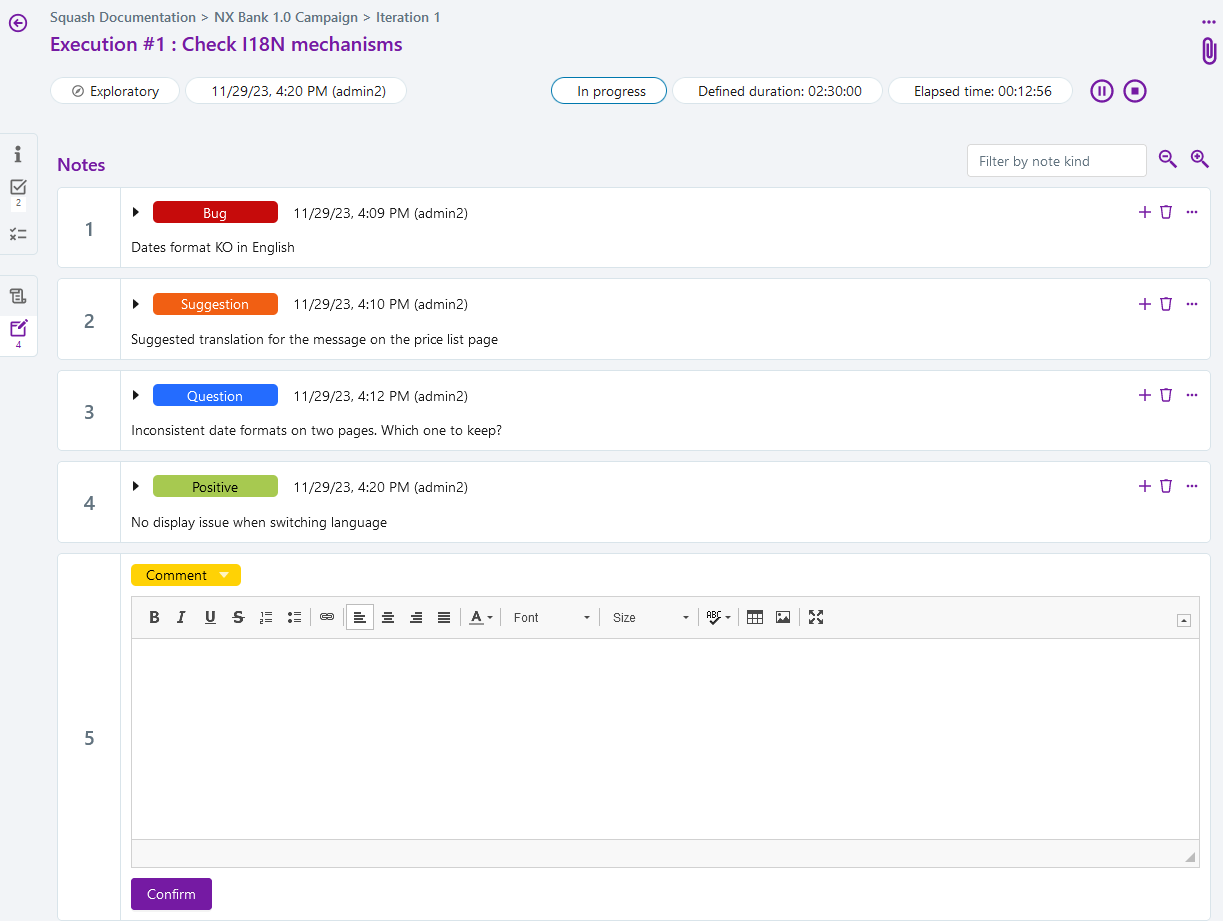The image size is (1223, 921).
Task: Open more options for the Question note
Action: pos(1191,395)
